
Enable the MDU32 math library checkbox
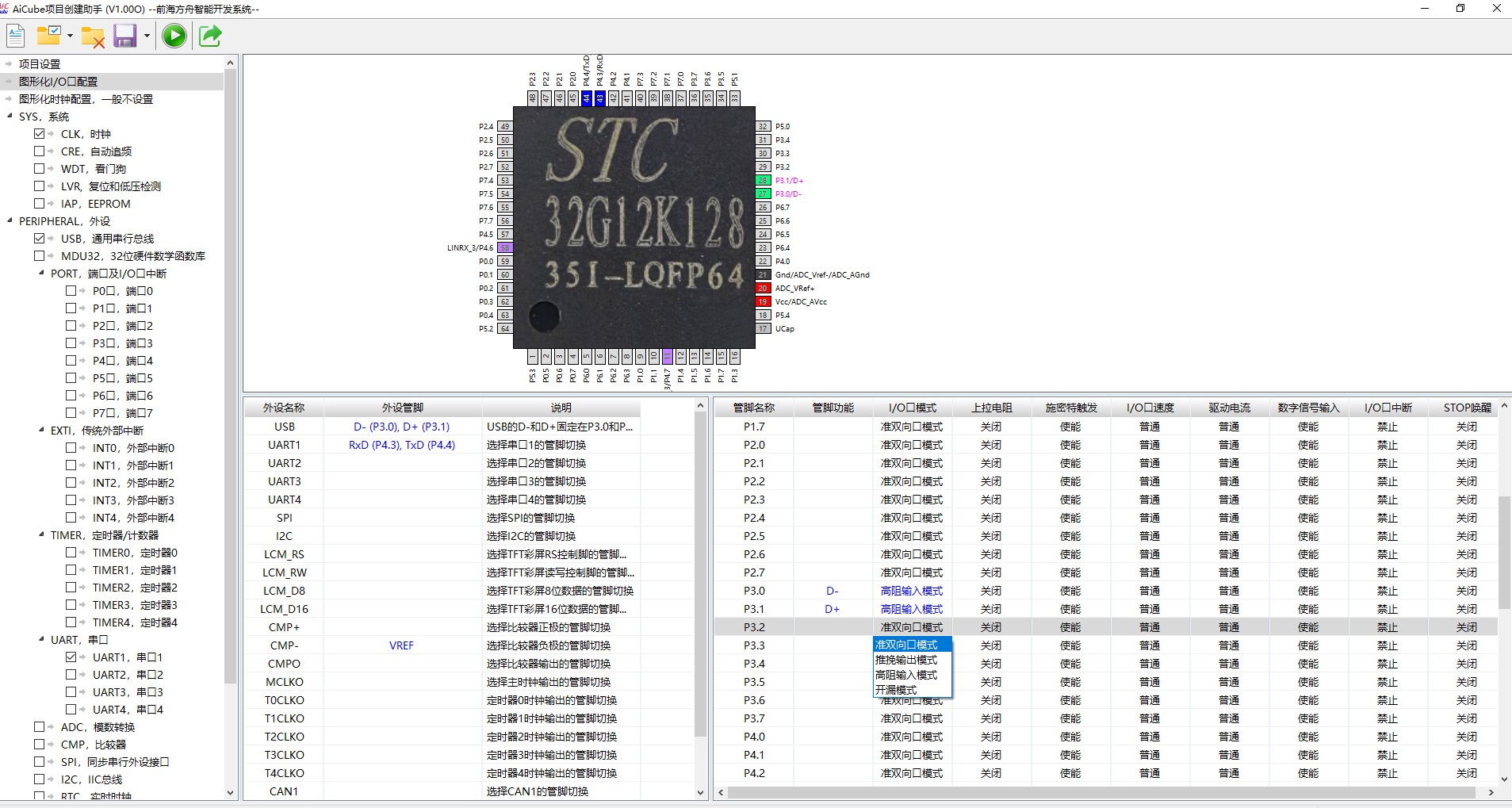39,256
